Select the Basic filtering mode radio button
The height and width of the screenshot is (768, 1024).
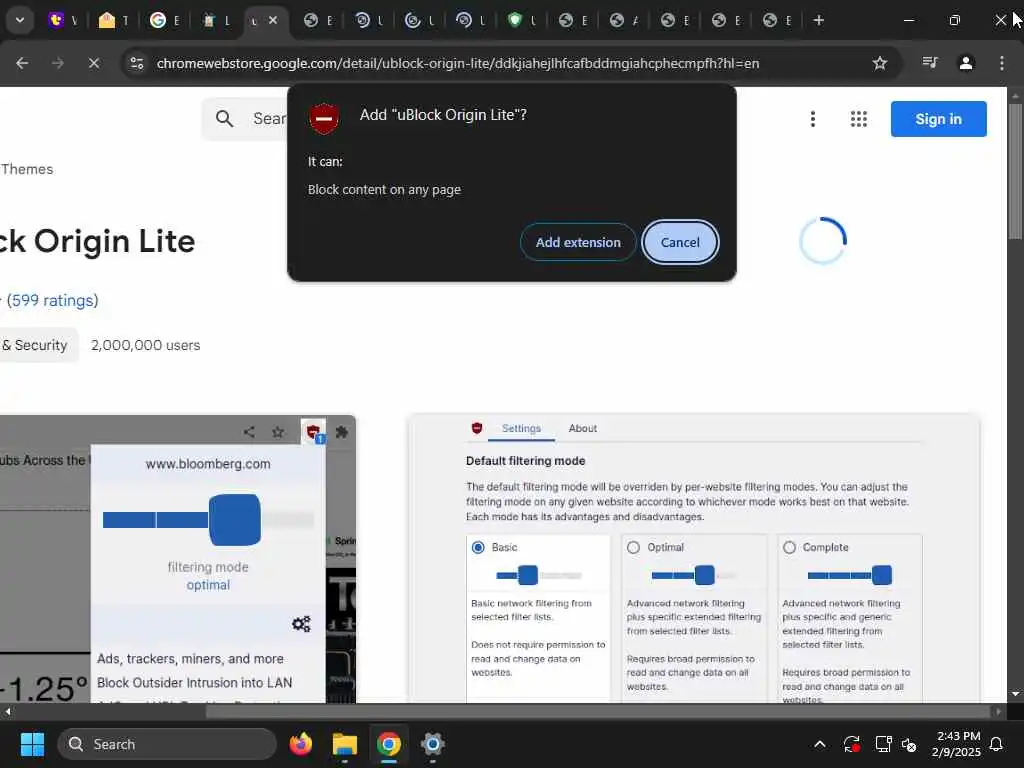pyautogui.click(x=478, y=547)
